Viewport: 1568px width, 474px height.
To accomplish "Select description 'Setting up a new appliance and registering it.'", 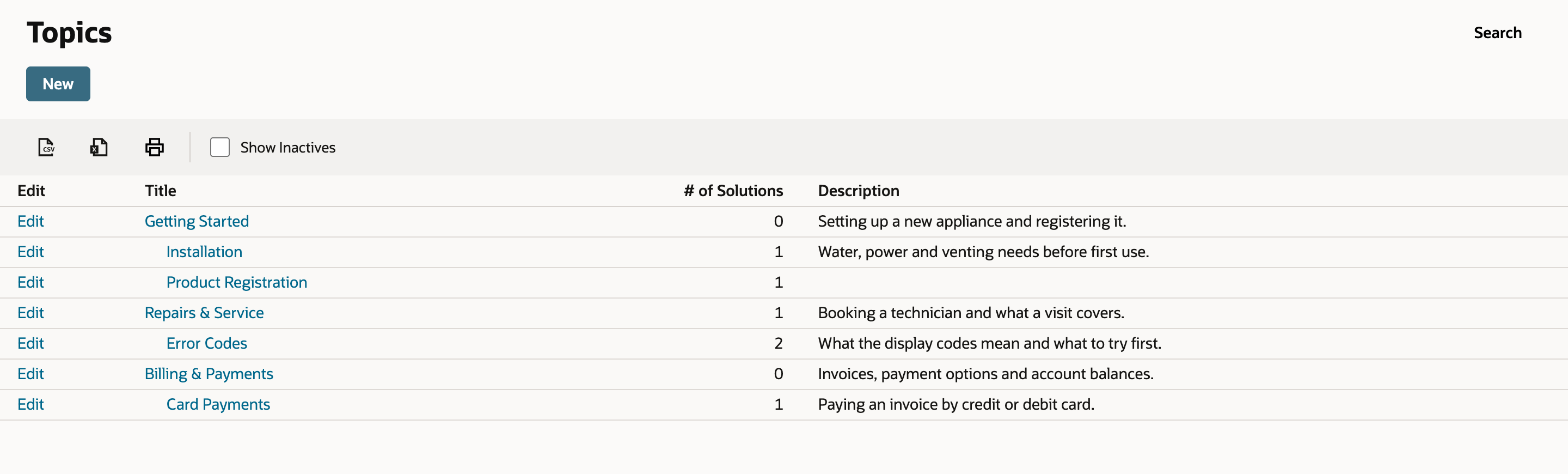I will [x=971, y=221].
